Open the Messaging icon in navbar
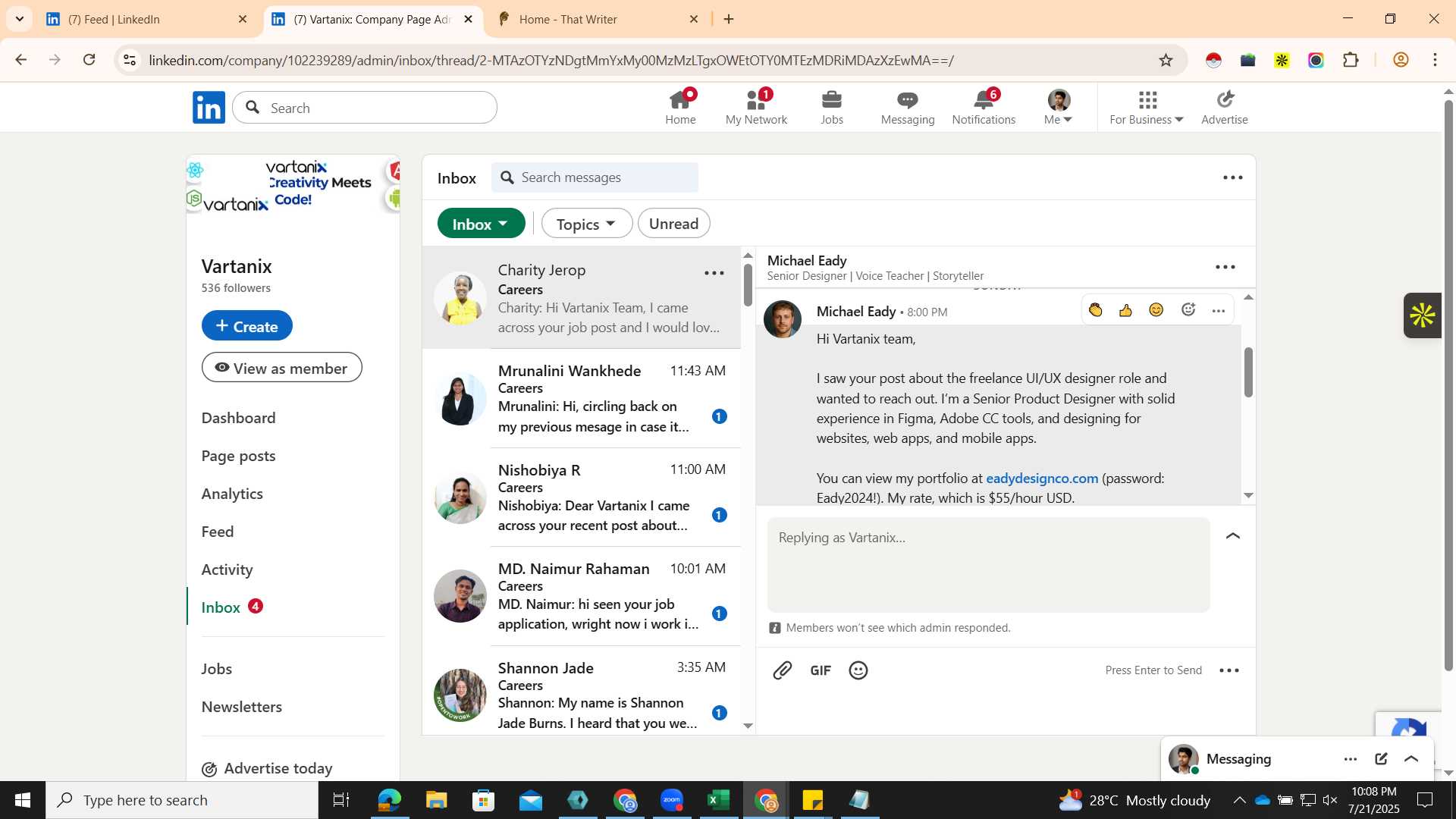 coord(908,108)
